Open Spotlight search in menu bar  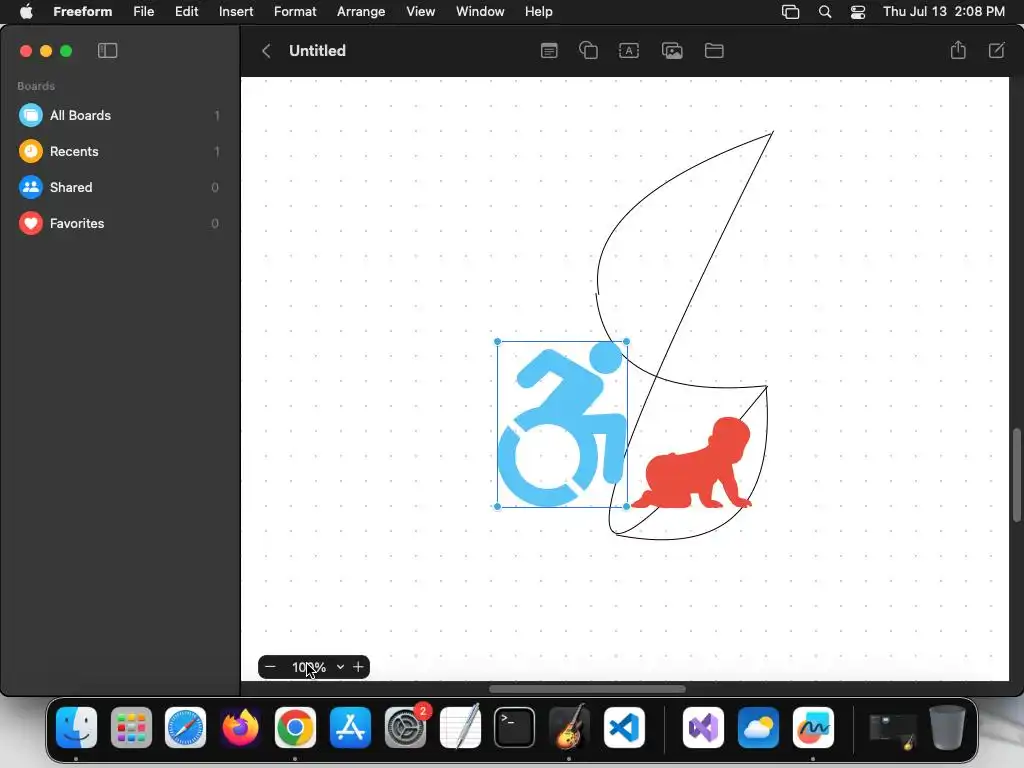[825, 12]
